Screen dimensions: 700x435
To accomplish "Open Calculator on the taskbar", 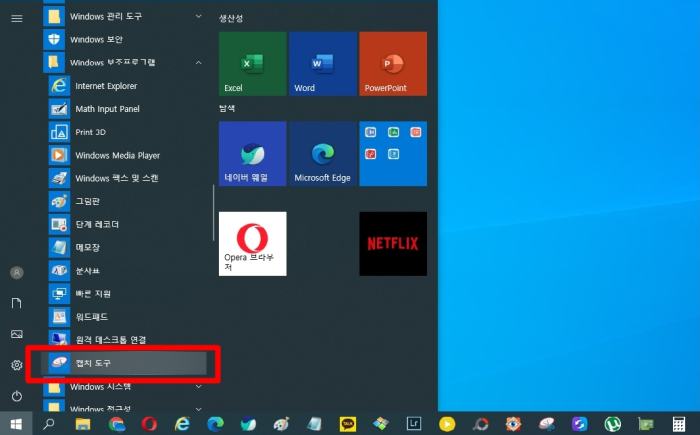I will tap(679, 424).
